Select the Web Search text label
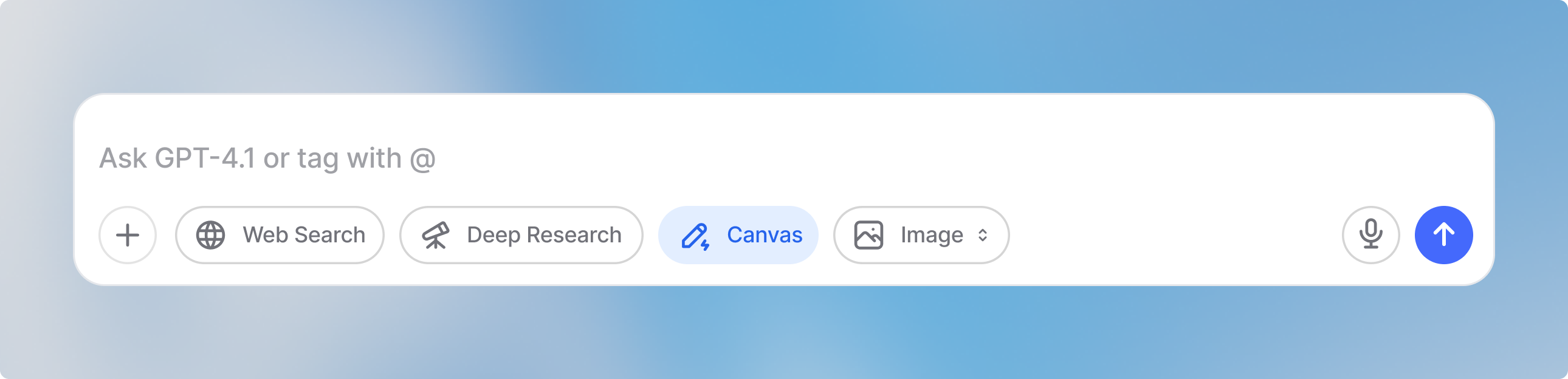This screenshot has height=379, width=1568. coord(304,235)
